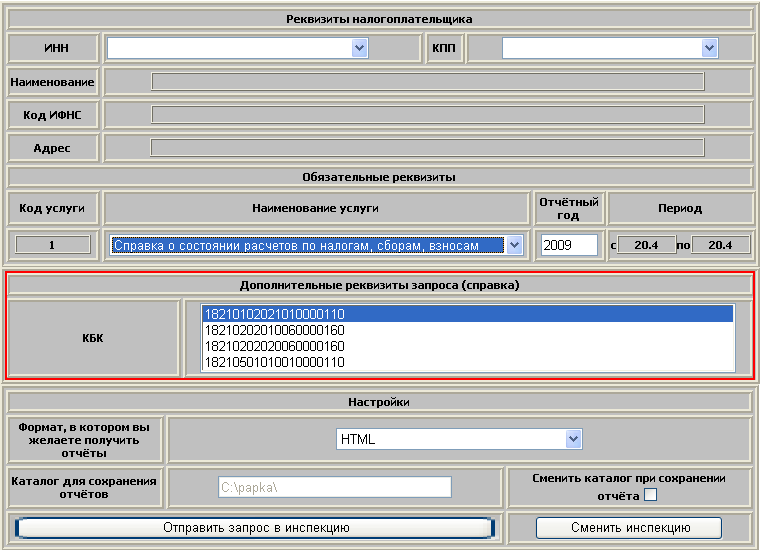Click the Адрес text field
Screen dimensions: 761x550
428,148
